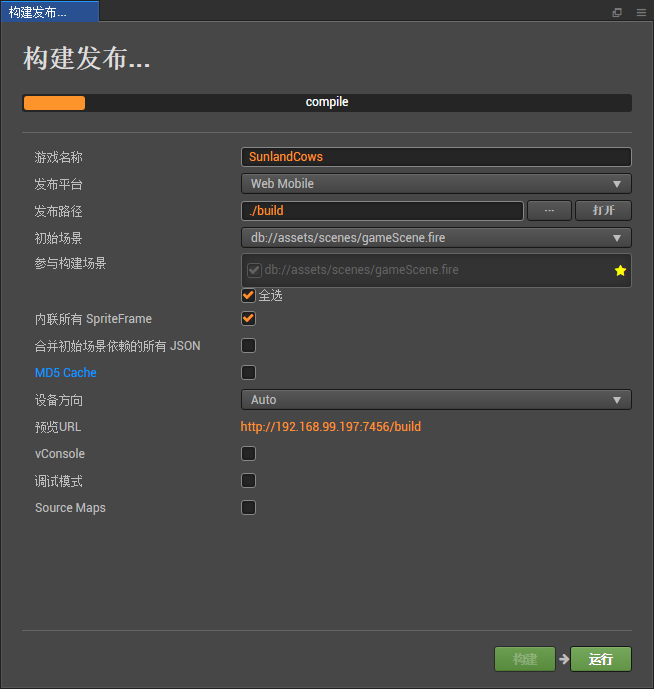Click the compile progress bar
Screen dimensions: 654x689
(x=327, y=103)
